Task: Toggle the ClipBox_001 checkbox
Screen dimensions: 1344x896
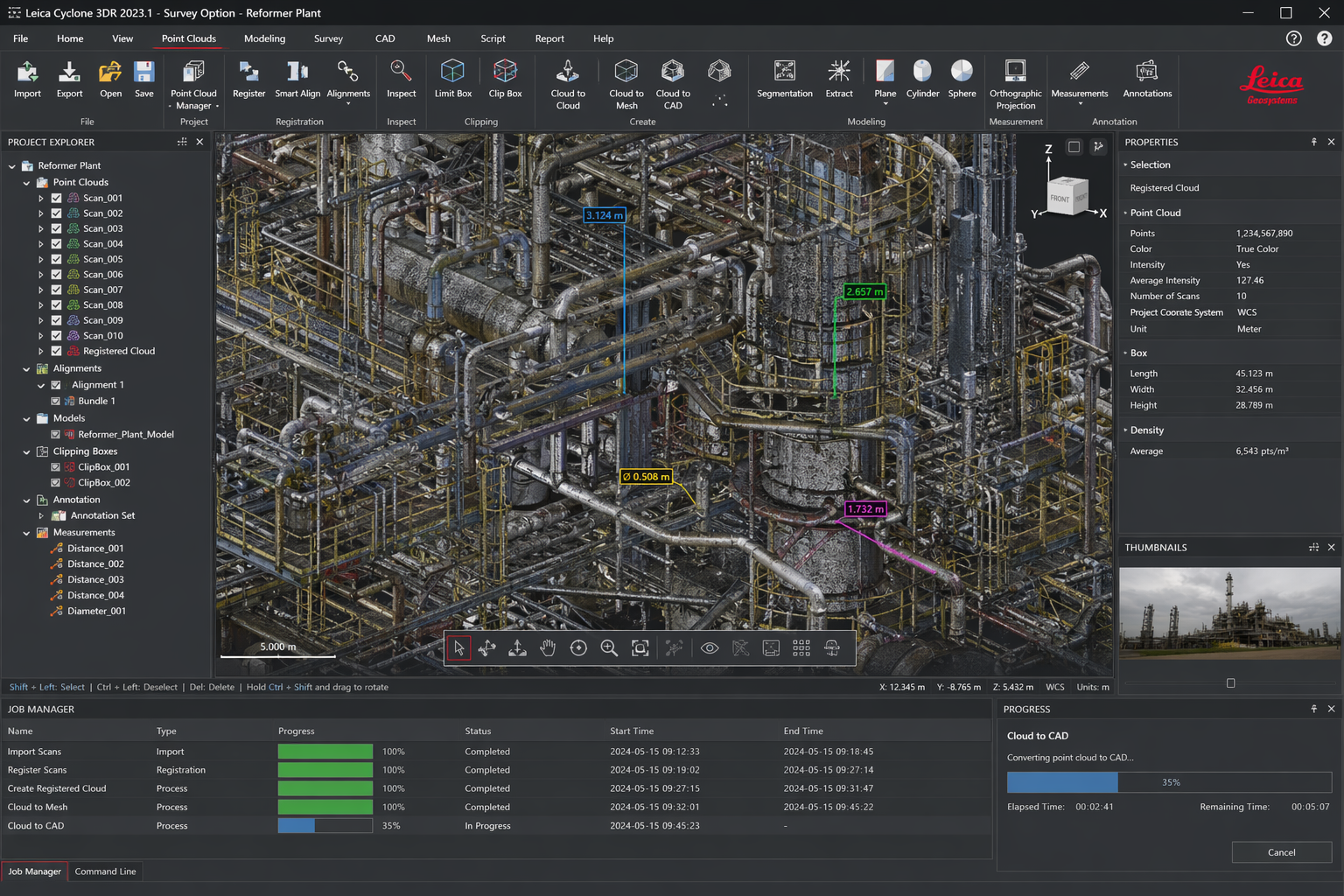Action: point(56,467)
